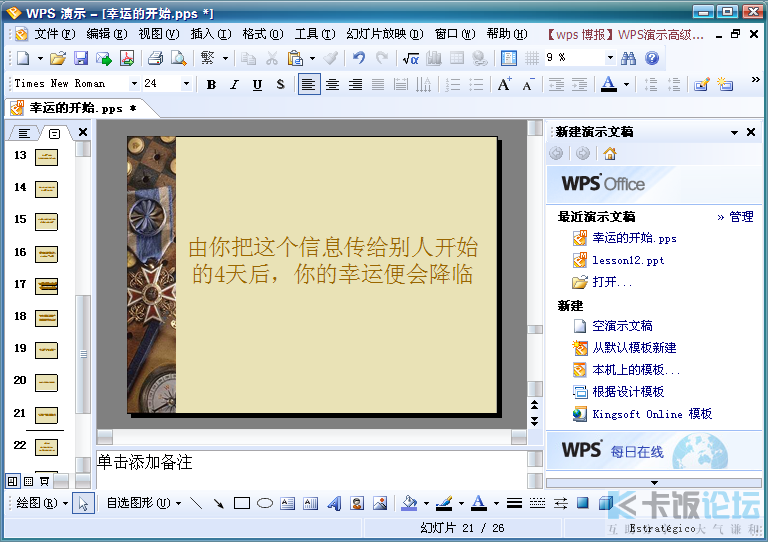Image resolution: width=768 pixels, height=542 pixels.
Task: Cut selection with the scissors icon
Action: tap(271, 58)
